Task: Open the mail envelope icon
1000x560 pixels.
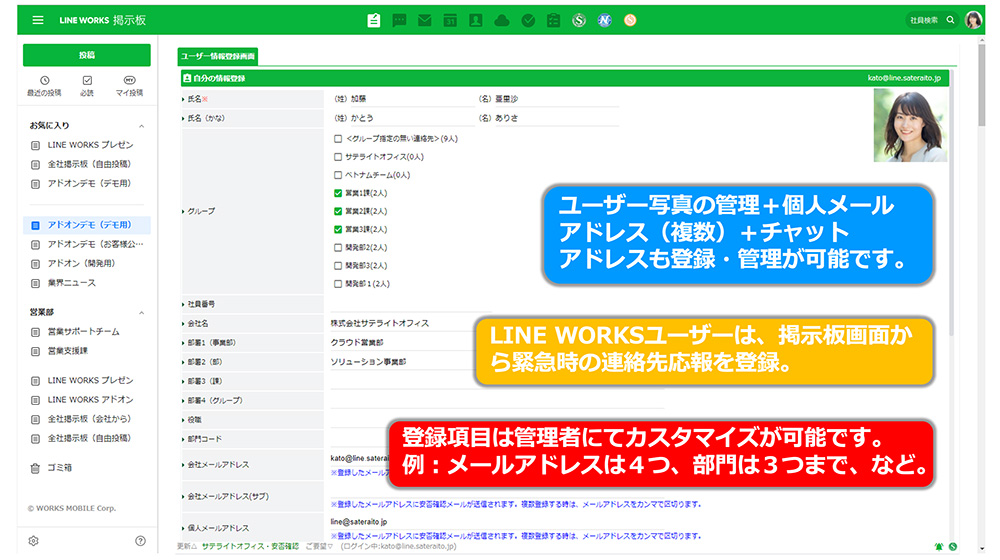Action: click(425, 20)
